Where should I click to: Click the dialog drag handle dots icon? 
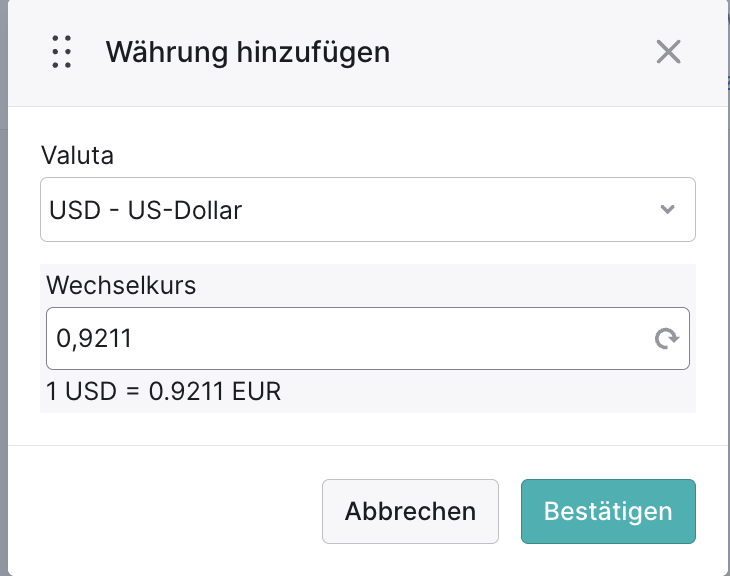coord(61,52)
